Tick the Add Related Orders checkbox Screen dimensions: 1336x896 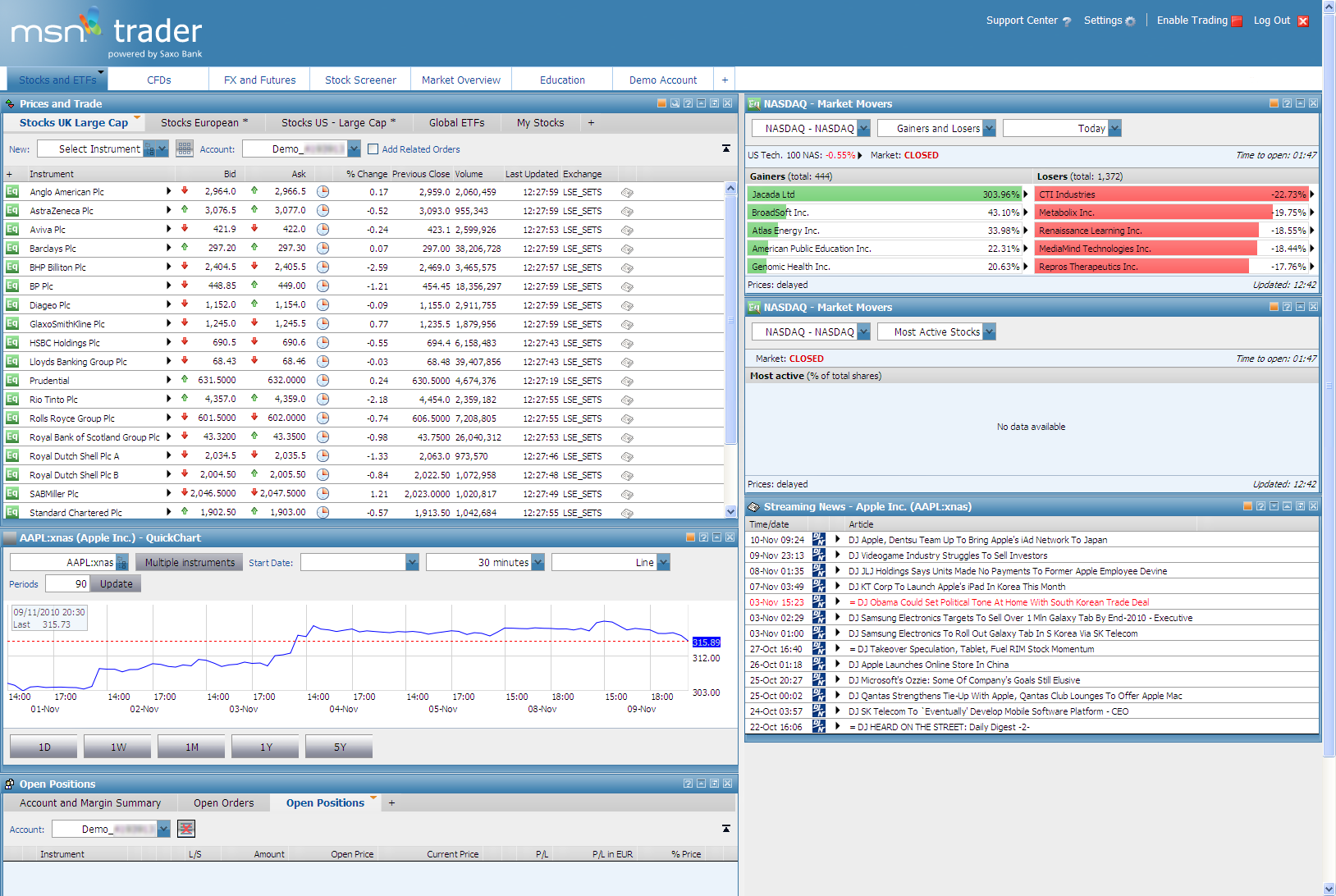point(373,149)
